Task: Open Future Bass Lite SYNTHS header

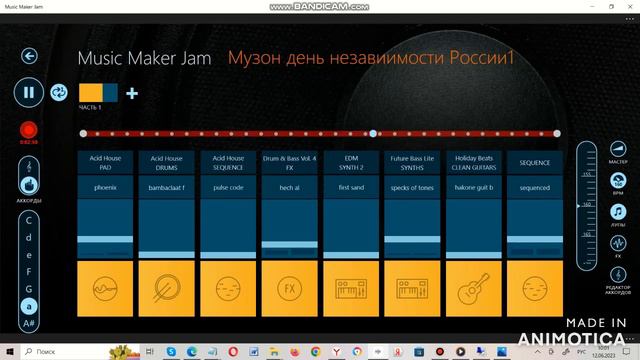Action: (x=412, y=162)
